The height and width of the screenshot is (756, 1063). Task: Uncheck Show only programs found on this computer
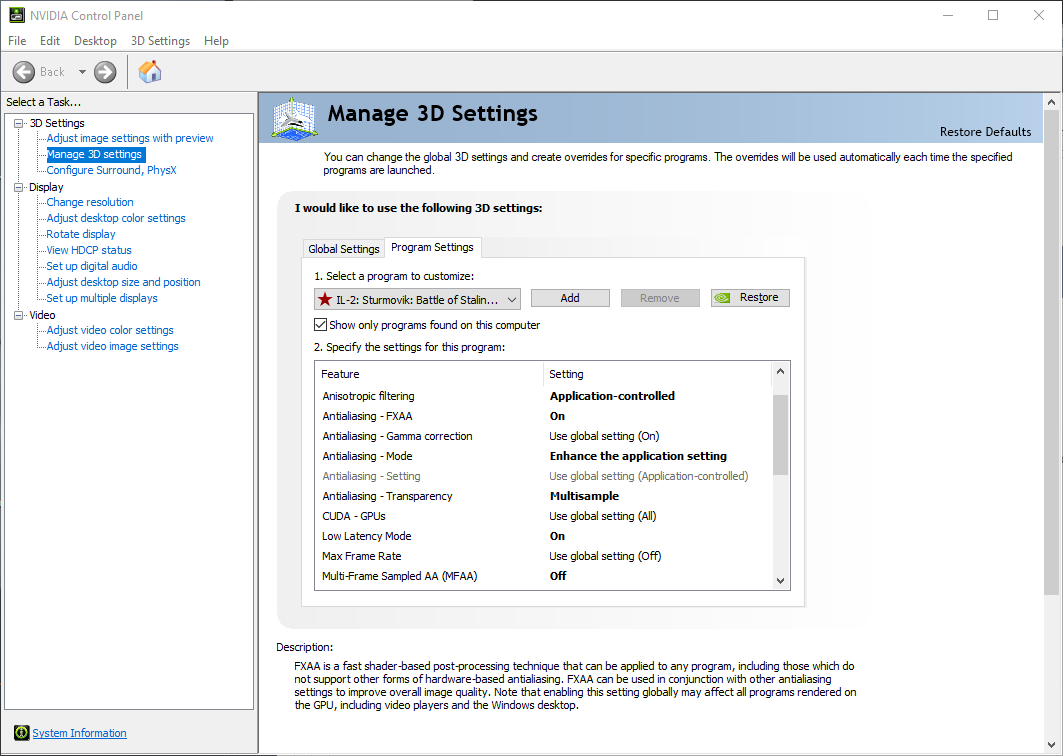(321, 325)
